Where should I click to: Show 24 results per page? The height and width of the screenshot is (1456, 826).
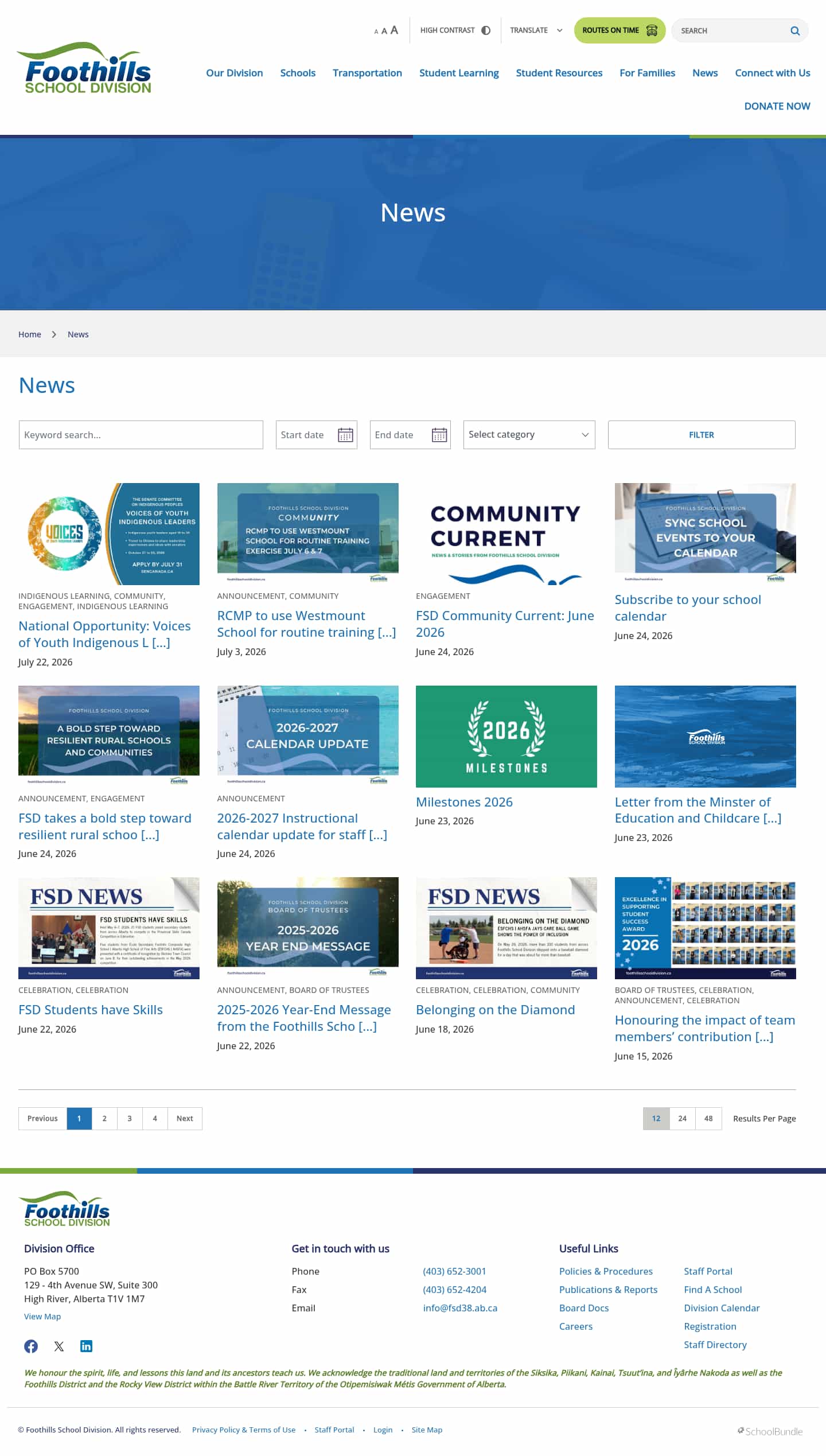pos(683,1119)
